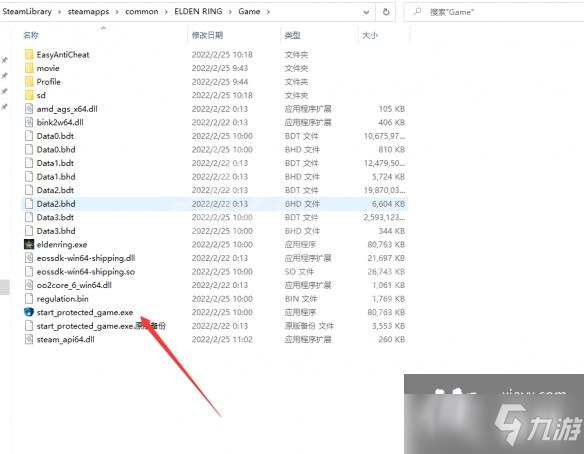
Task: Click the eossdk-win64-shipping.so file icon
Action: pos(29,272)
